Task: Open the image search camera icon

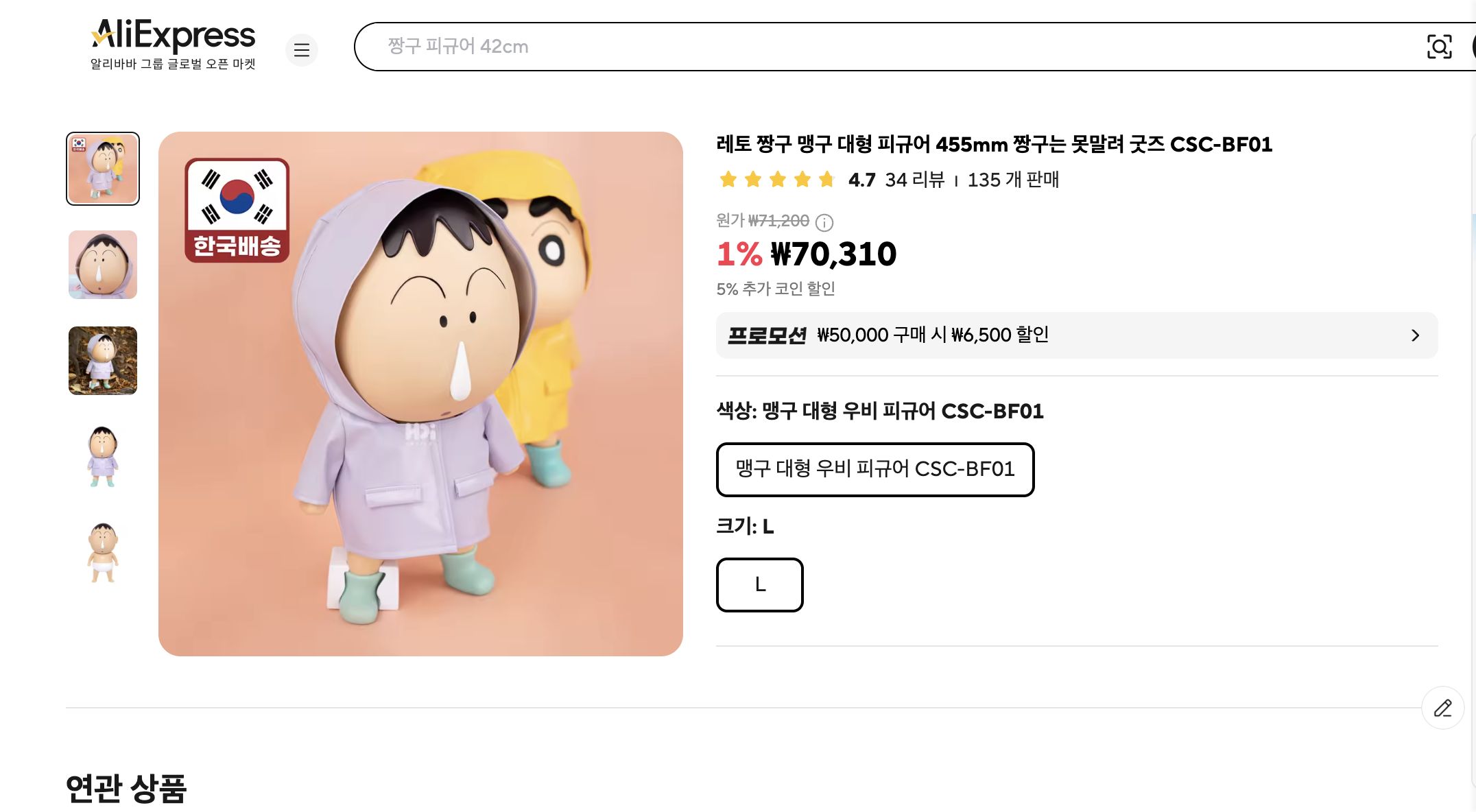Action: [x=1440, y=47]
